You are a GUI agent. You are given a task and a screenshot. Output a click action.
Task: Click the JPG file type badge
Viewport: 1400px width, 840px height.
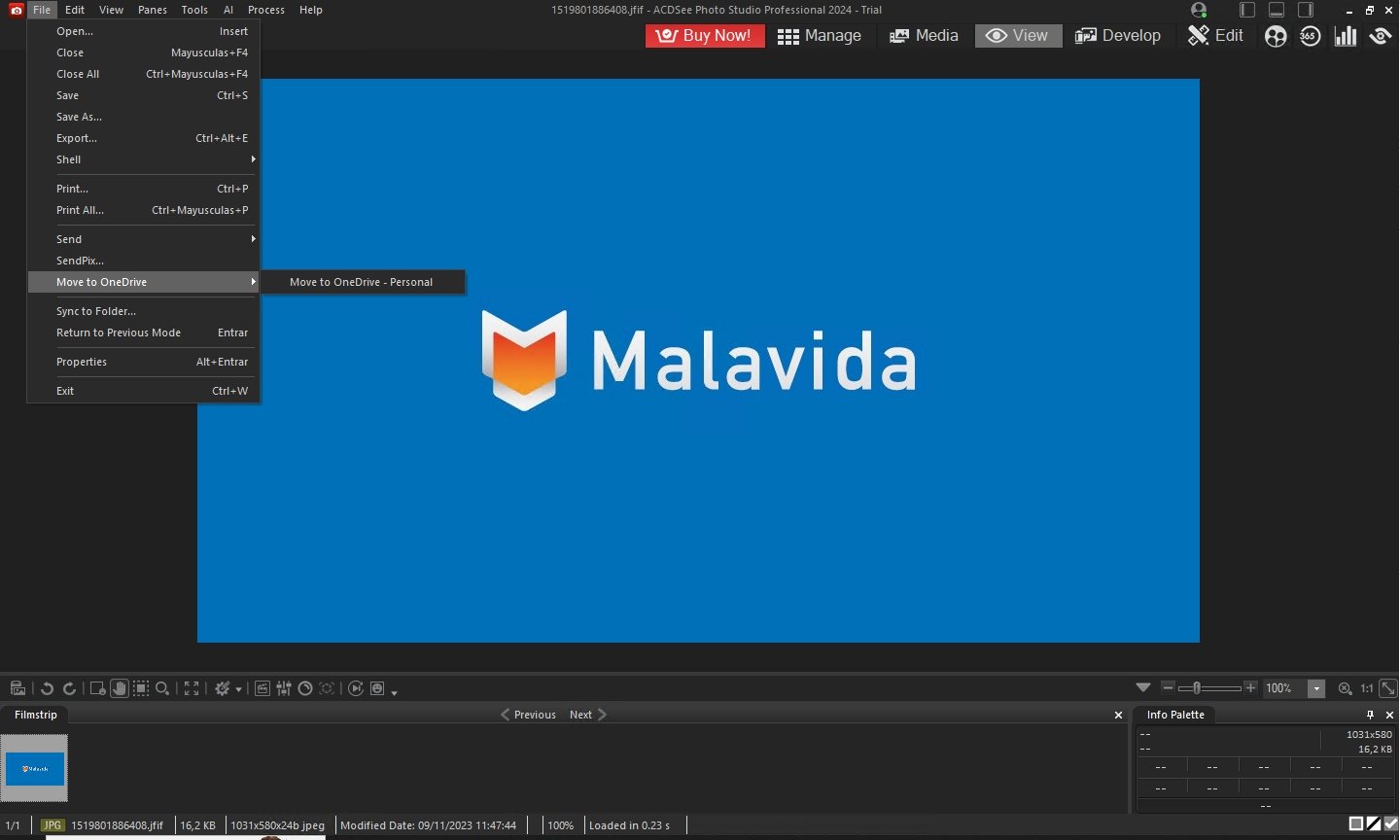point(52,825)
